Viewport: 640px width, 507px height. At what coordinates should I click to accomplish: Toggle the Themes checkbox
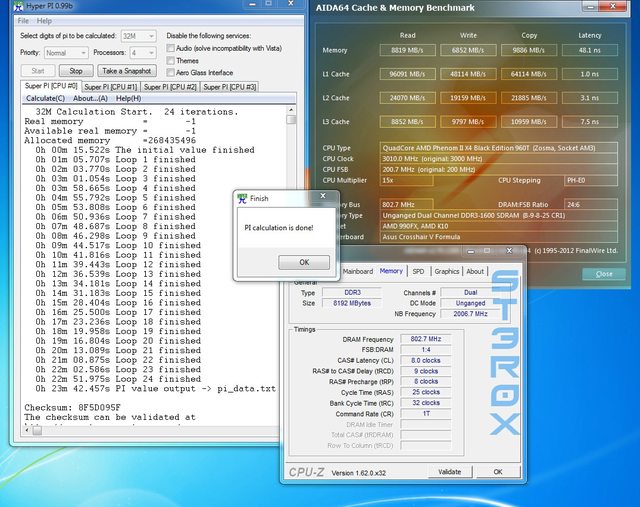171,60
